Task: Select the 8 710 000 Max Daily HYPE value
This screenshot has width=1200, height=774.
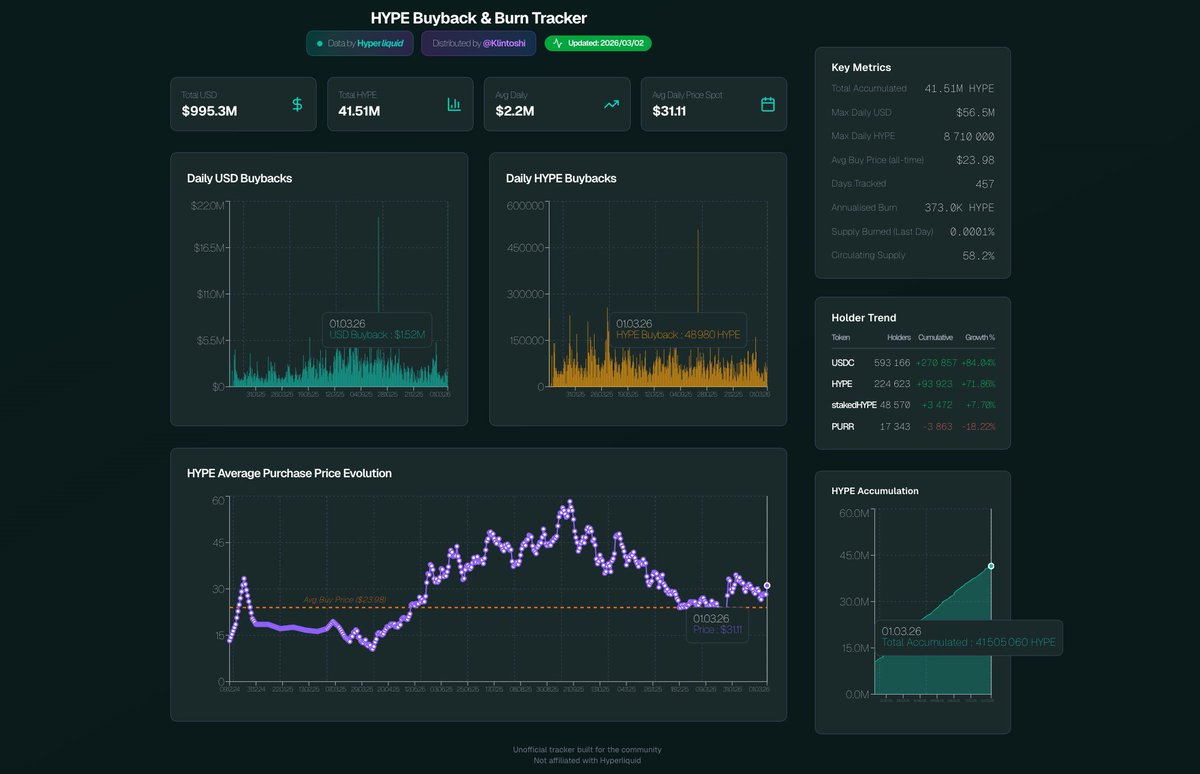Action: pyautogui.click(x=969, y=136)
